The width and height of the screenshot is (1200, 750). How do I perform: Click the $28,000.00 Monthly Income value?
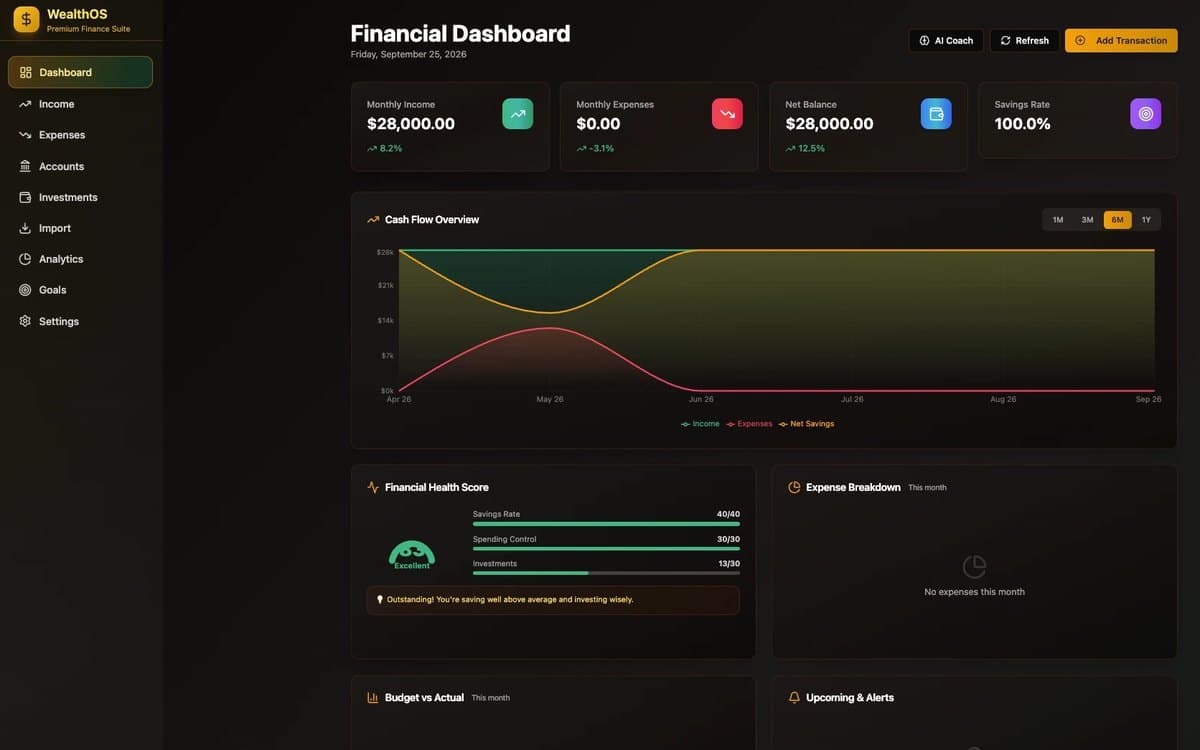point(411,124)
